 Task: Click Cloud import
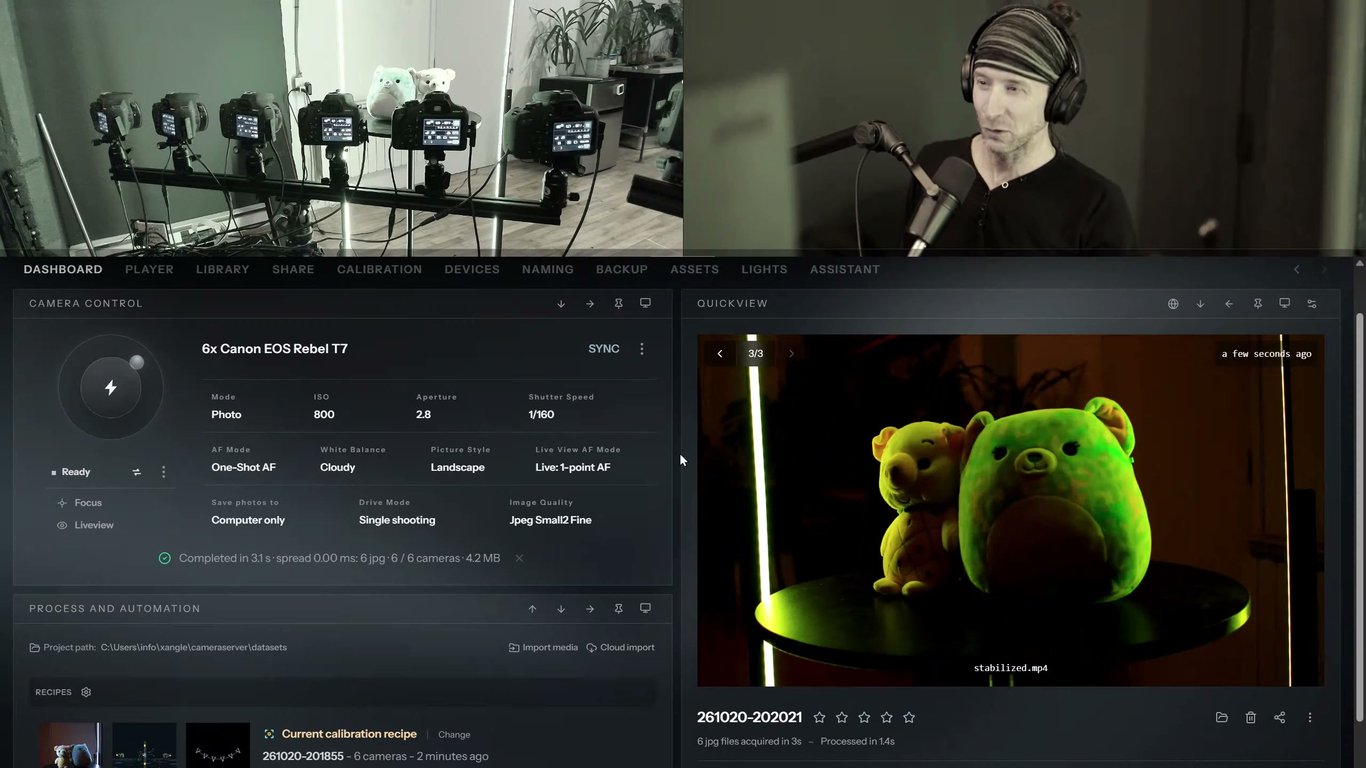coord(620,647)
